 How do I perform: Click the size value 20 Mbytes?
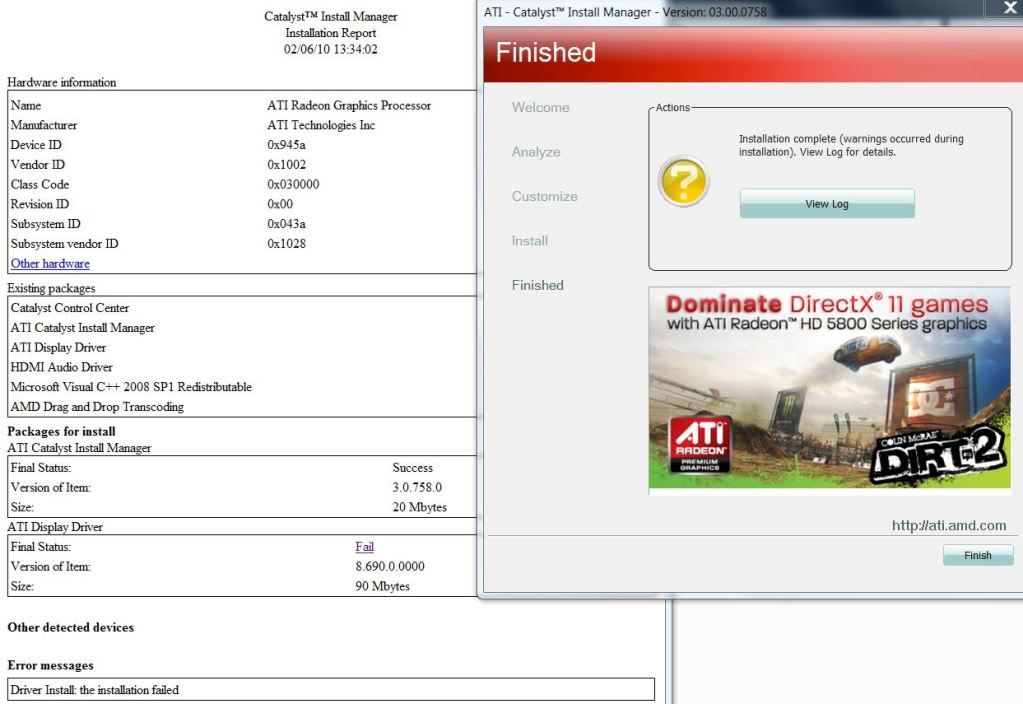pyautogui.click(x=420, y=507)
